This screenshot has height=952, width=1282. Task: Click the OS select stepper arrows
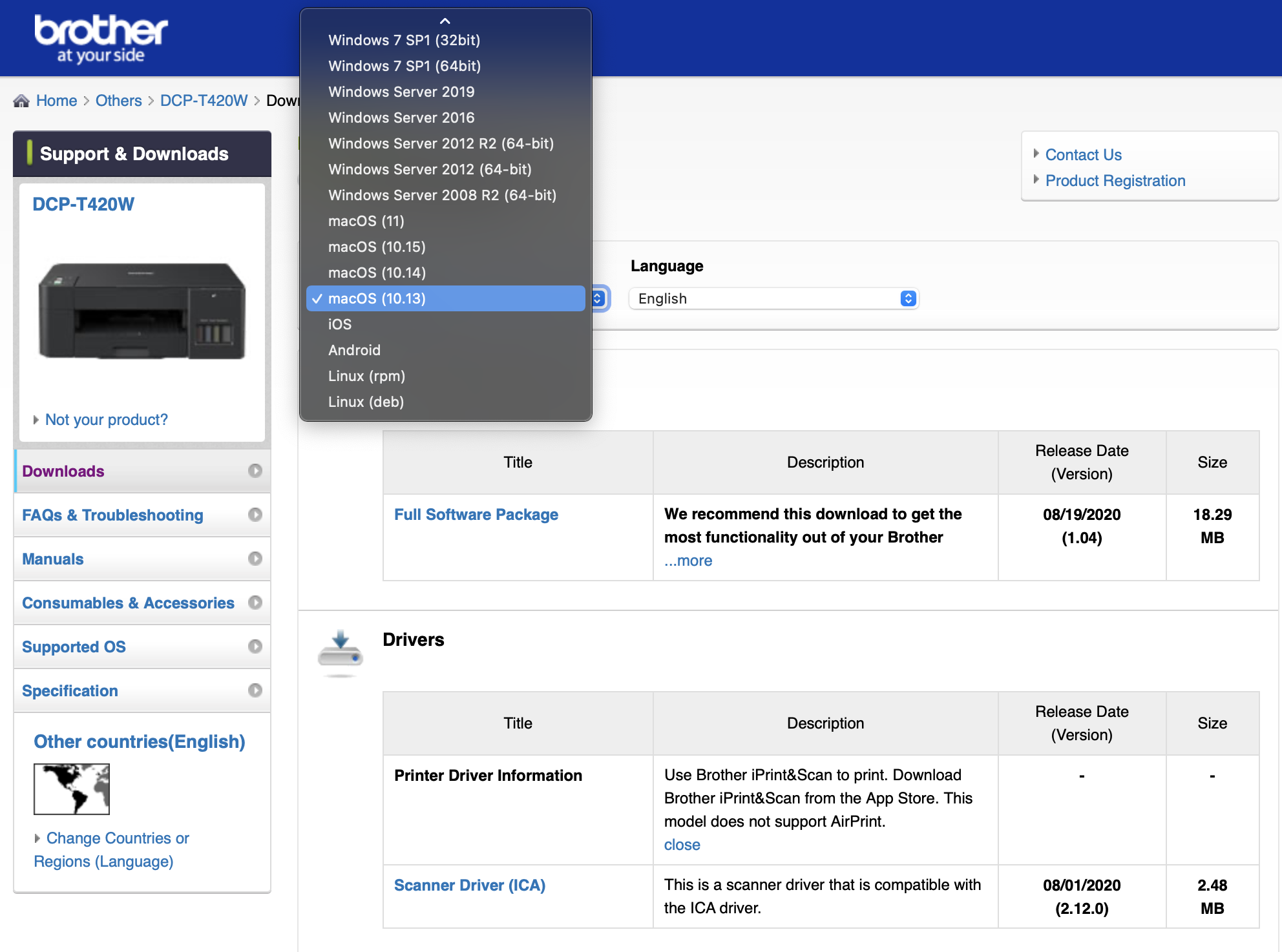598,298
